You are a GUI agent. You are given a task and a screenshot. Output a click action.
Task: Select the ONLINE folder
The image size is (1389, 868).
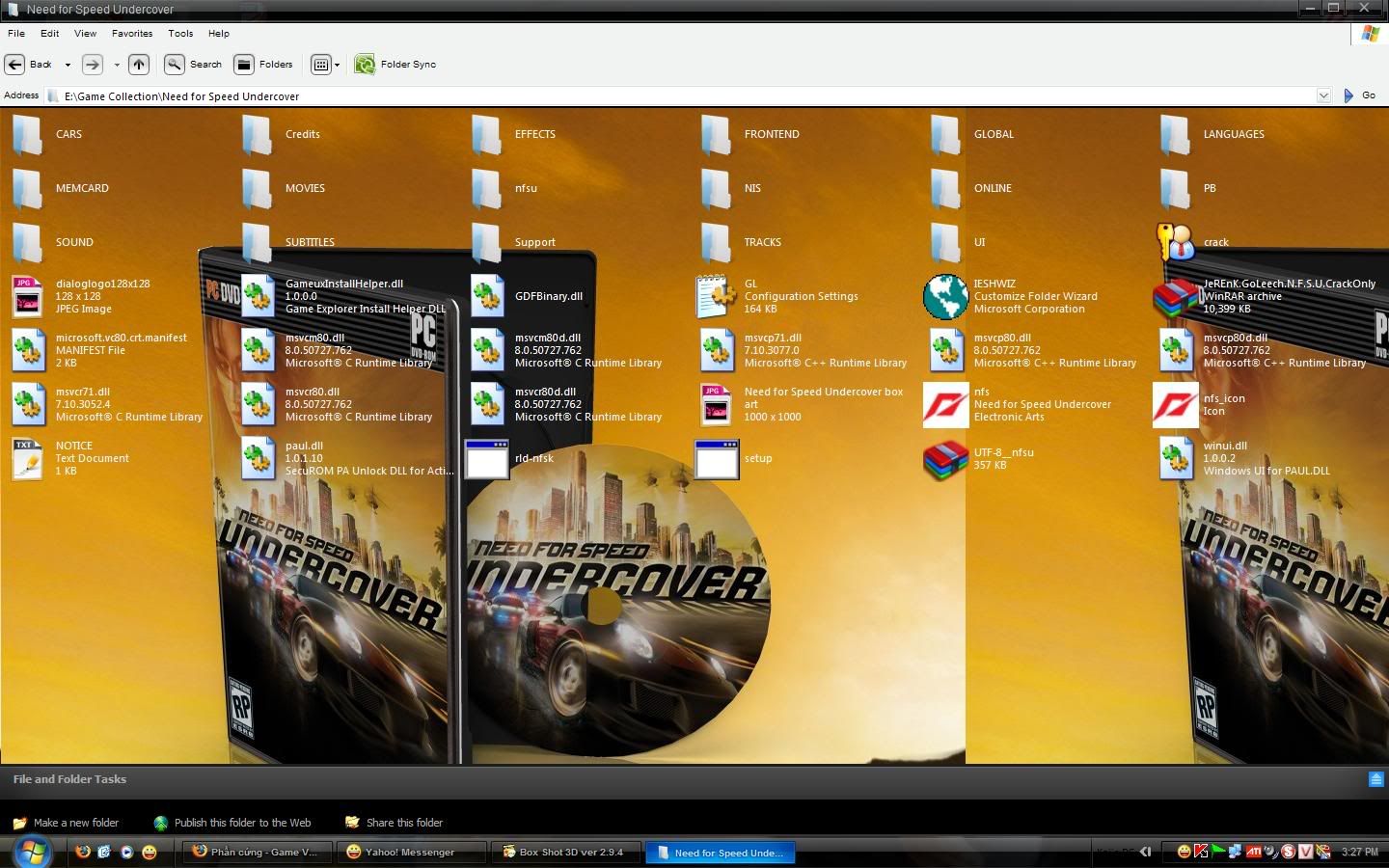coord(971,188)
